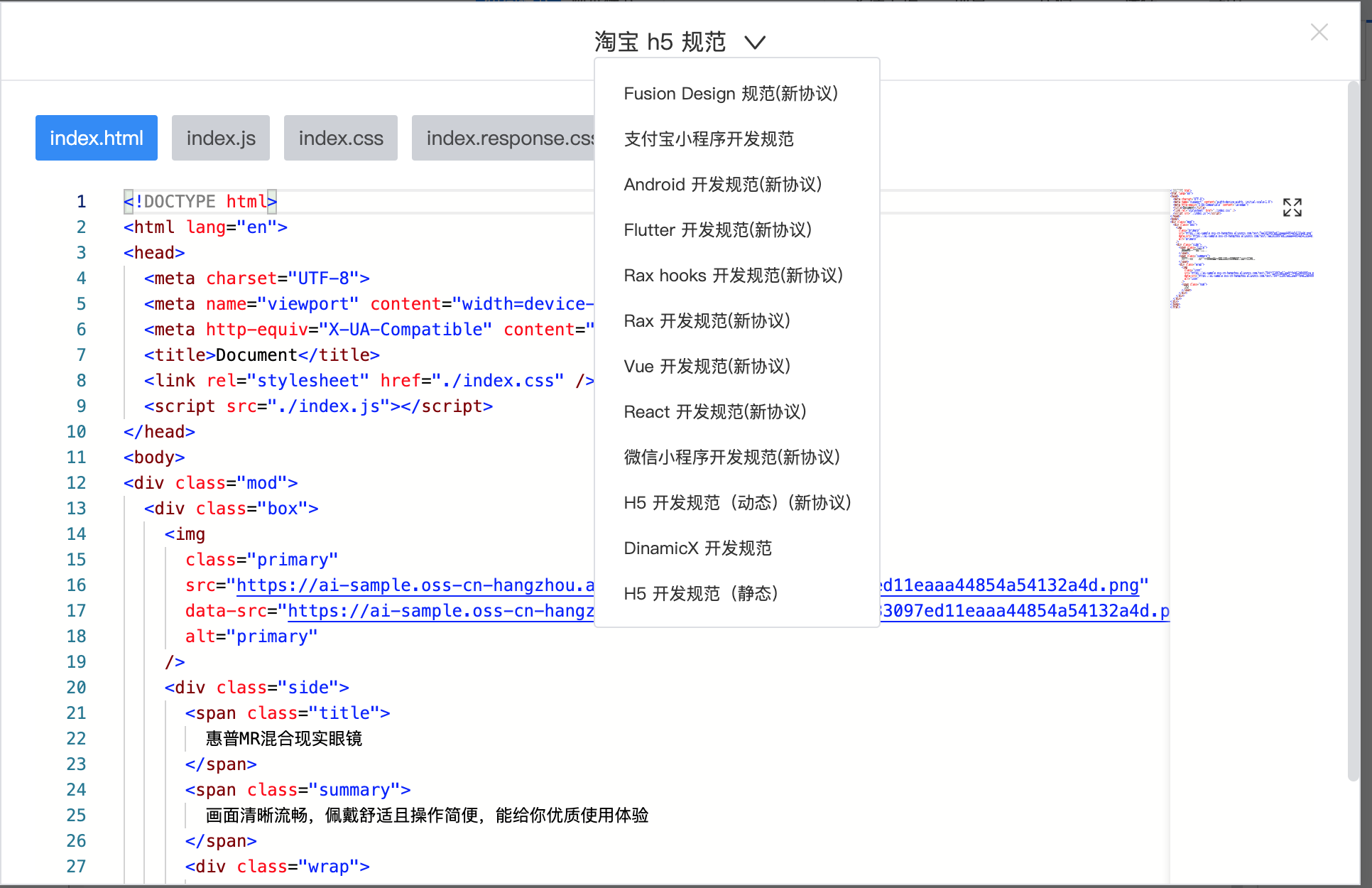This screenshot has width=1372, height=888.
Task: Toggle the 淘宝 h5 规范 dropdown chevron
Action: (755, 43)
